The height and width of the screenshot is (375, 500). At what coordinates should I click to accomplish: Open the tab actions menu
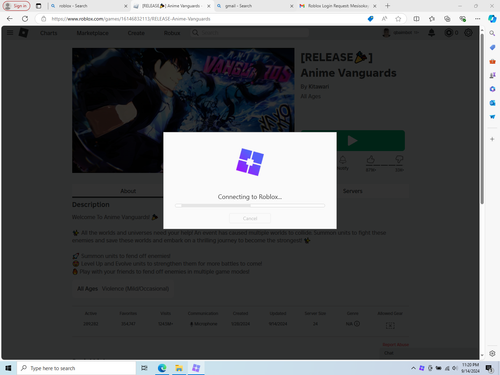[x=39, y=6]
